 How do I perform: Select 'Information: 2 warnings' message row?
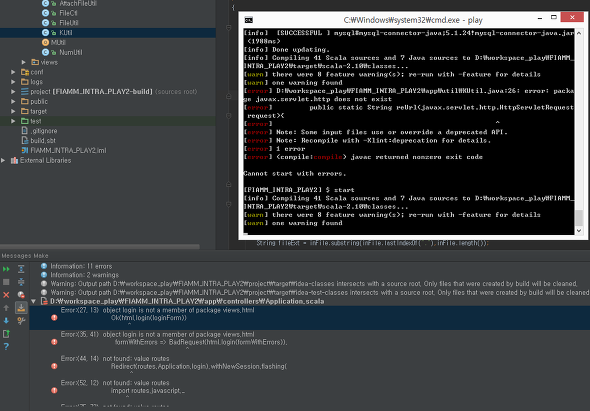[84, 275]
